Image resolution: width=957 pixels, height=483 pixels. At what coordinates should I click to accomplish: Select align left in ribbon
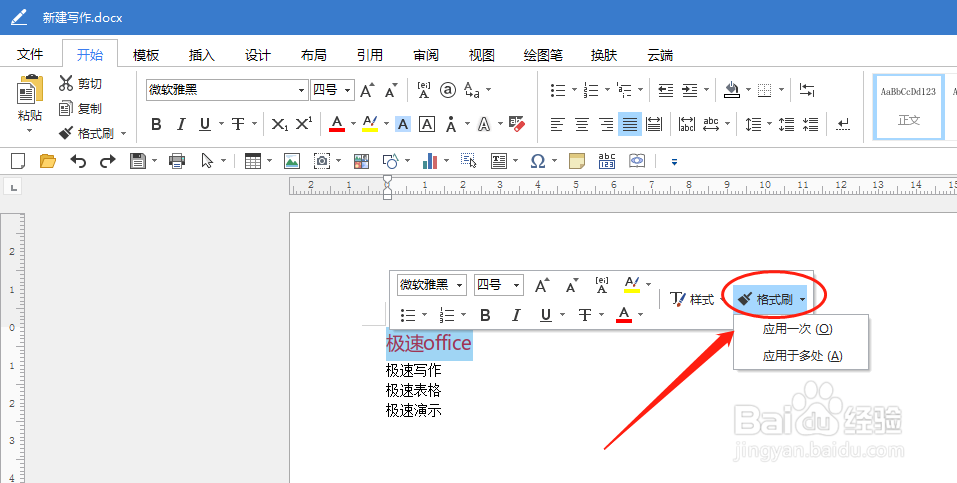pos(557,124)
